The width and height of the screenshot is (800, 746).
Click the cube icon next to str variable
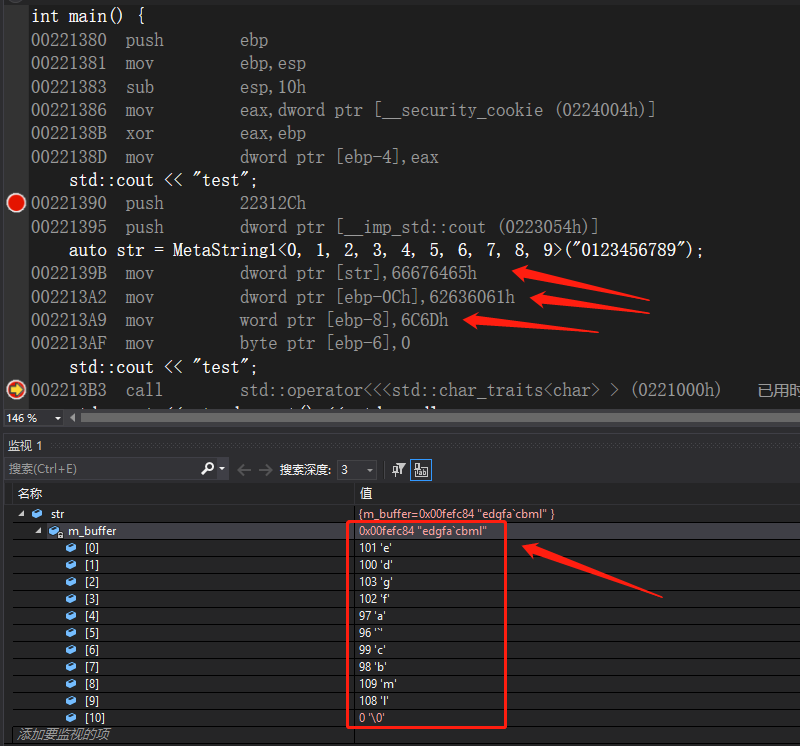[37, 513]
